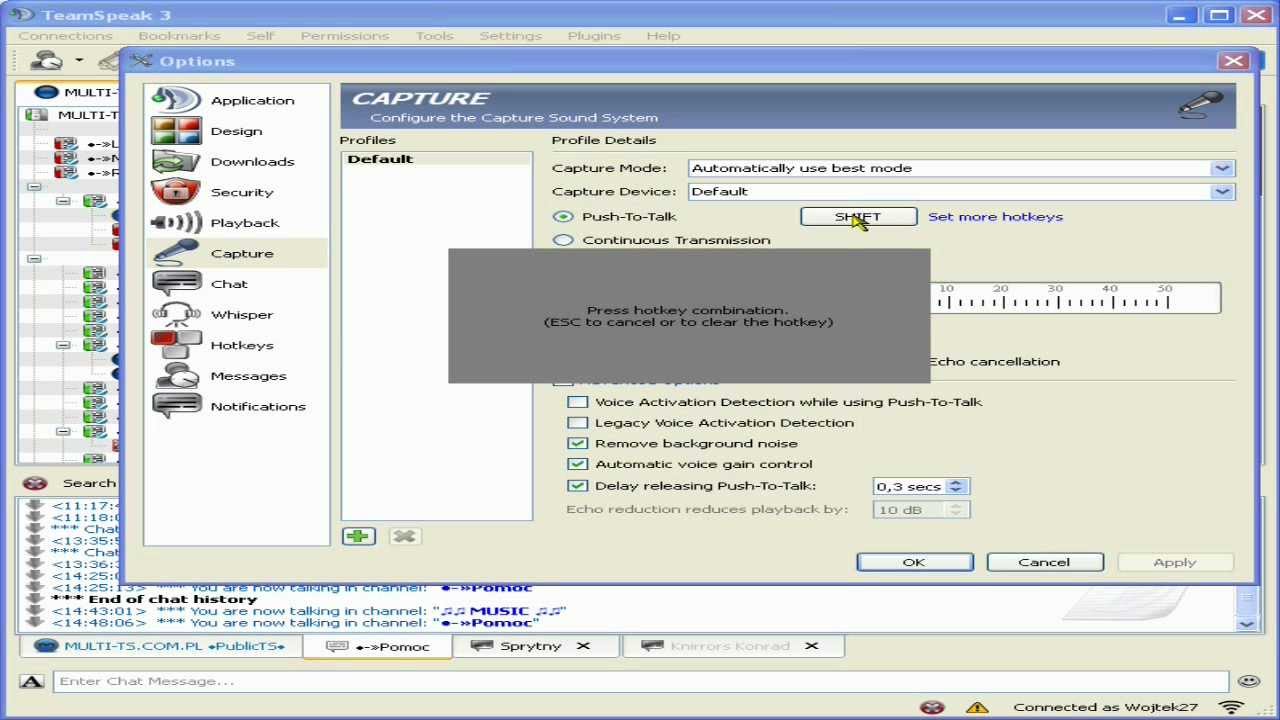The width and height of the screenshot is (1280, 720).
Task: Open the Security options page
Action: pyautogui.click(x=236, y=192)
